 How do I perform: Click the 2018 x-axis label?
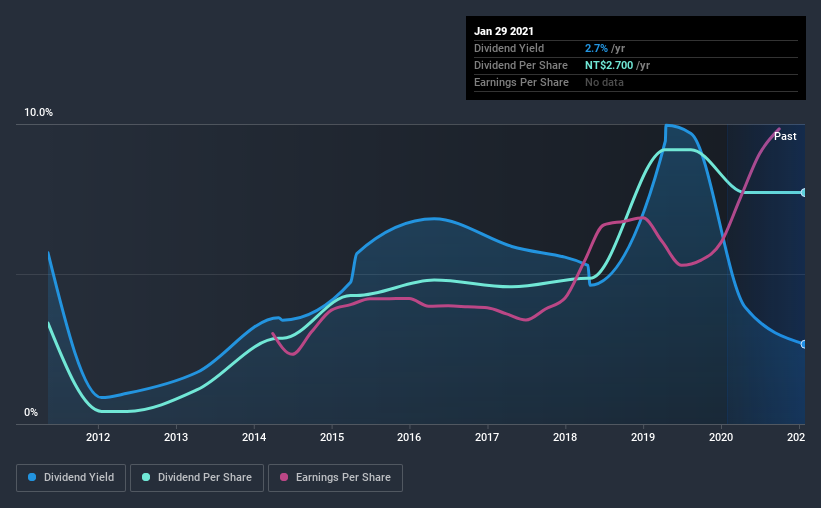tap(565, 437)
